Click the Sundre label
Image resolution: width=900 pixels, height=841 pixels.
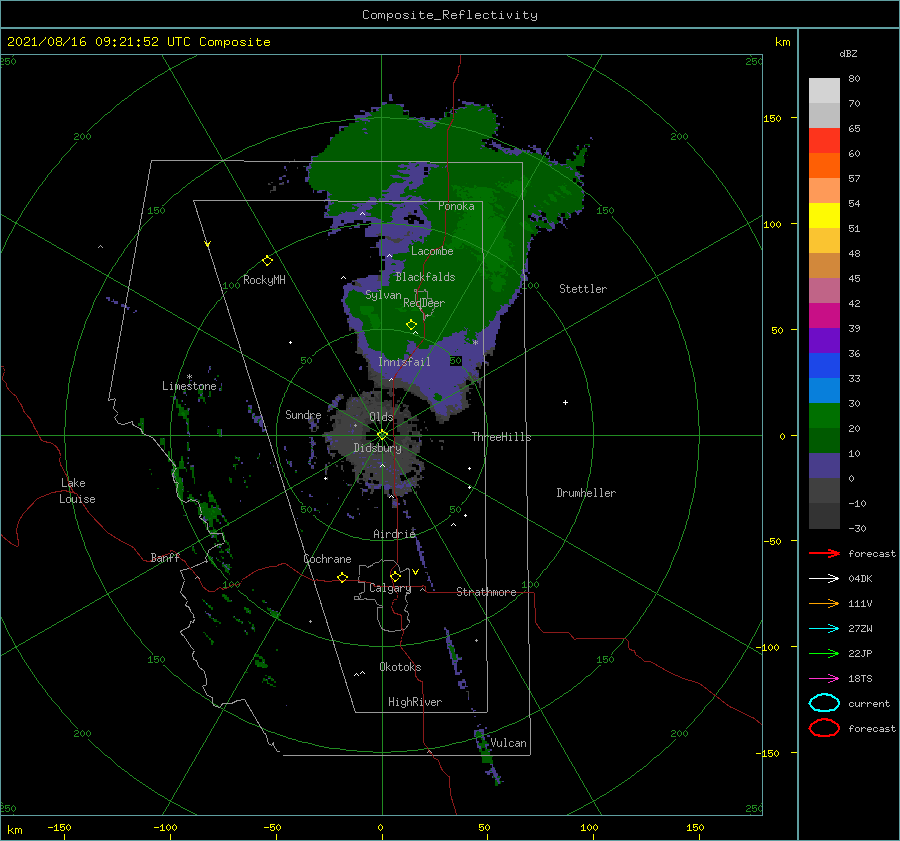[303, 414]
